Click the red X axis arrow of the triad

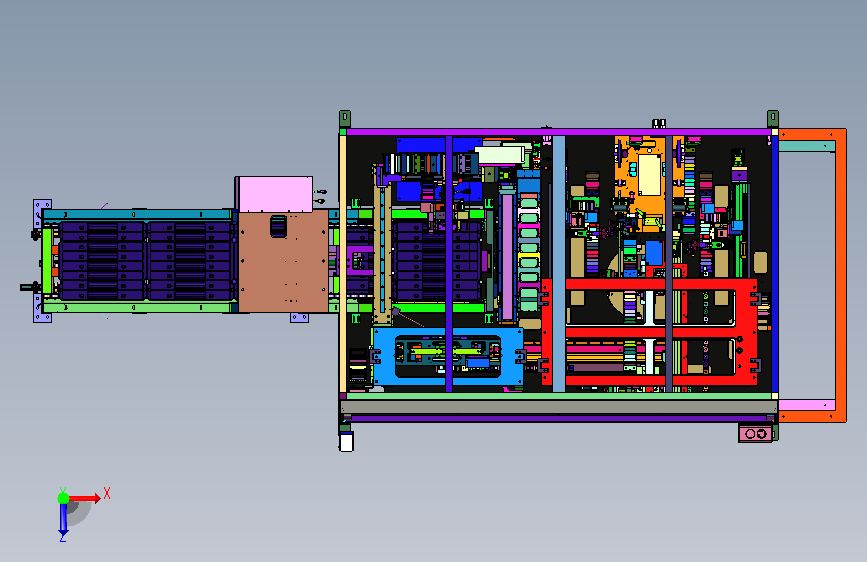pyautogui.click(x=85, y=498)
